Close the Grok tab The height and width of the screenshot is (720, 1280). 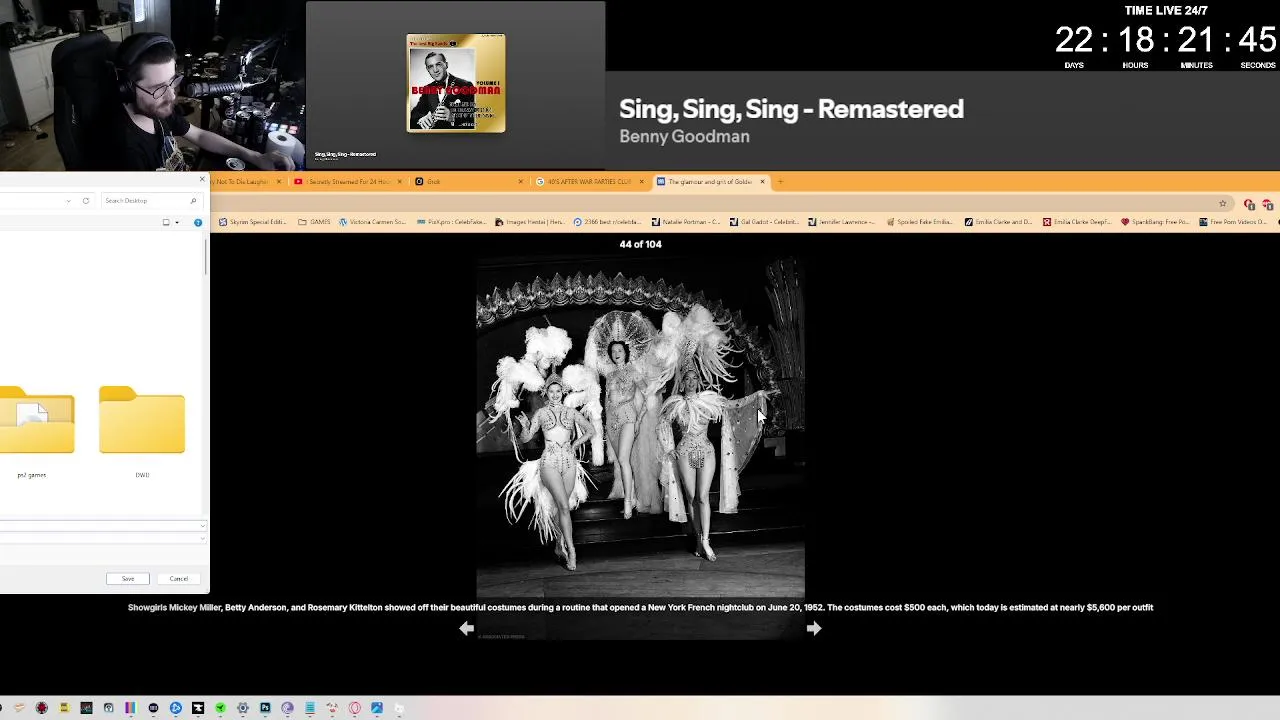520,182
